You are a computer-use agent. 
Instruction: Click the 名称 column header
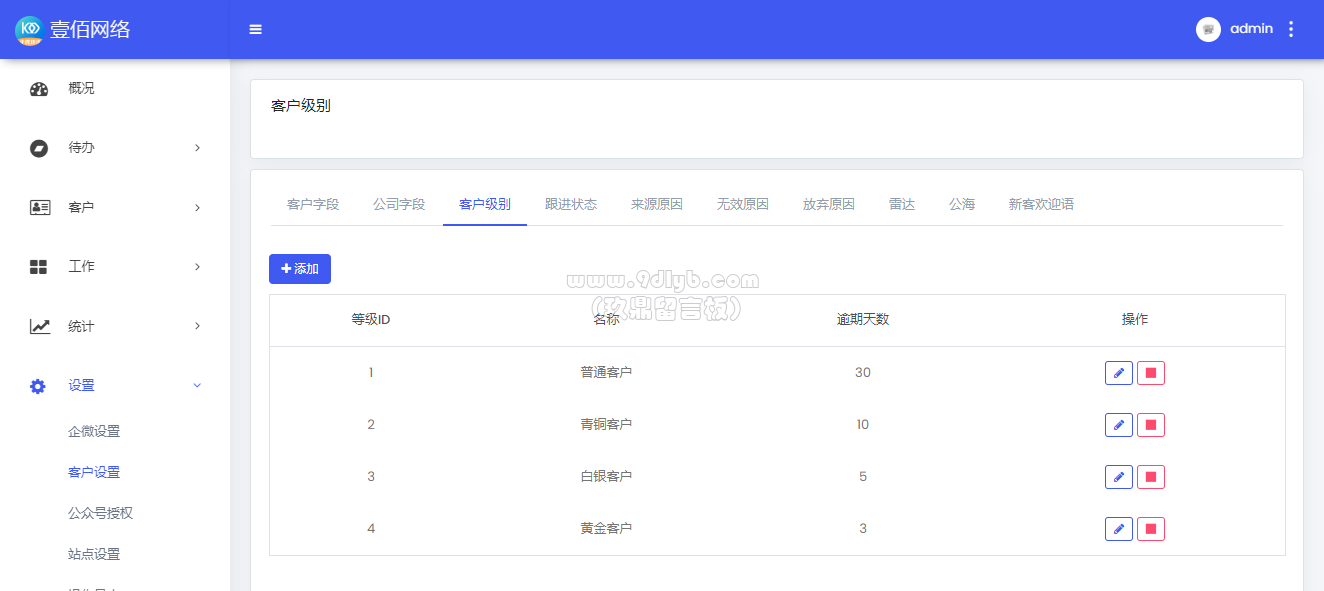point(606,320)
